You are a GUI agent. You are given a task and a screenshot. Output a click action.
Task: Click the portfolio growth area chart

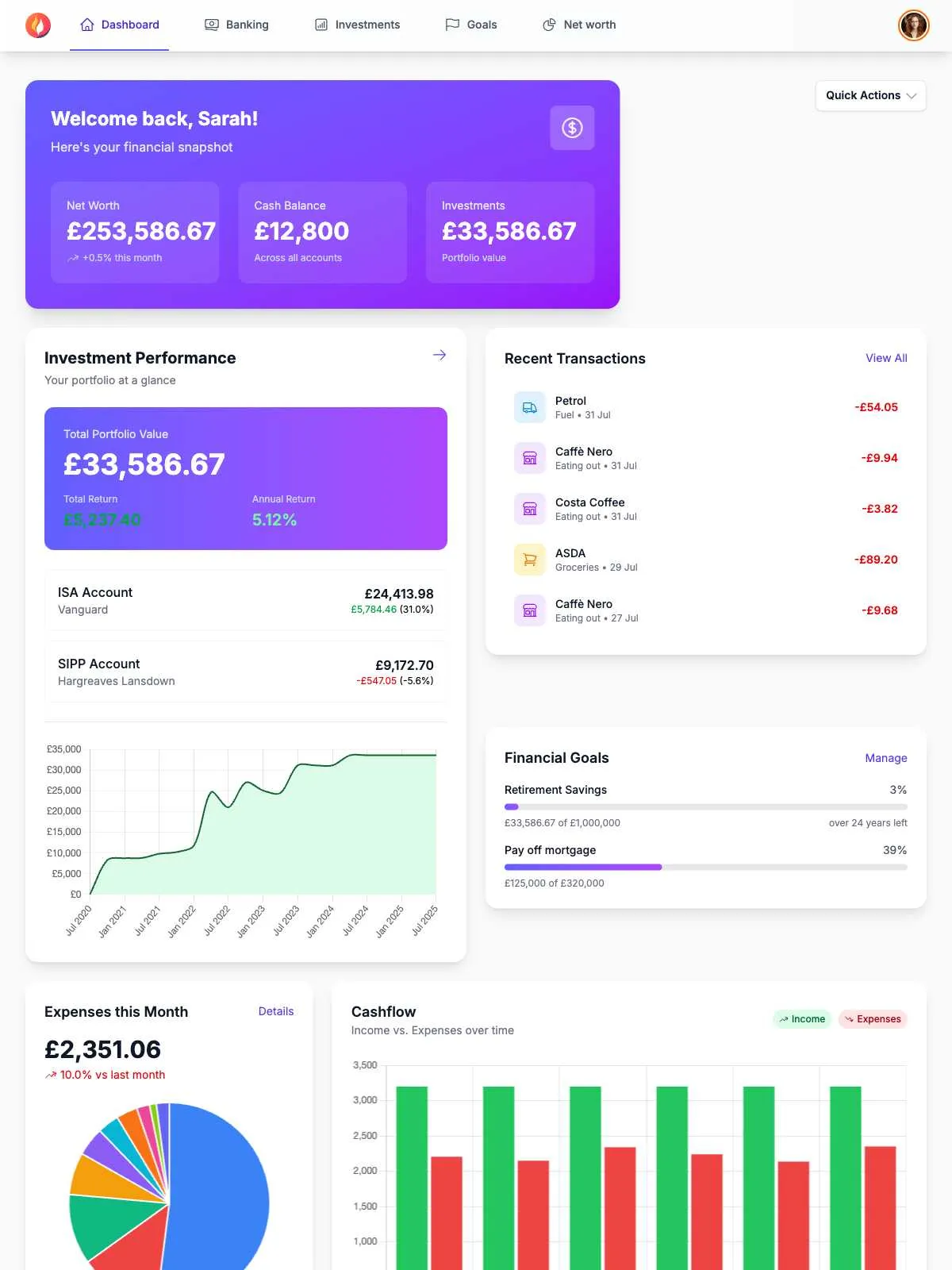pos(263,822)
